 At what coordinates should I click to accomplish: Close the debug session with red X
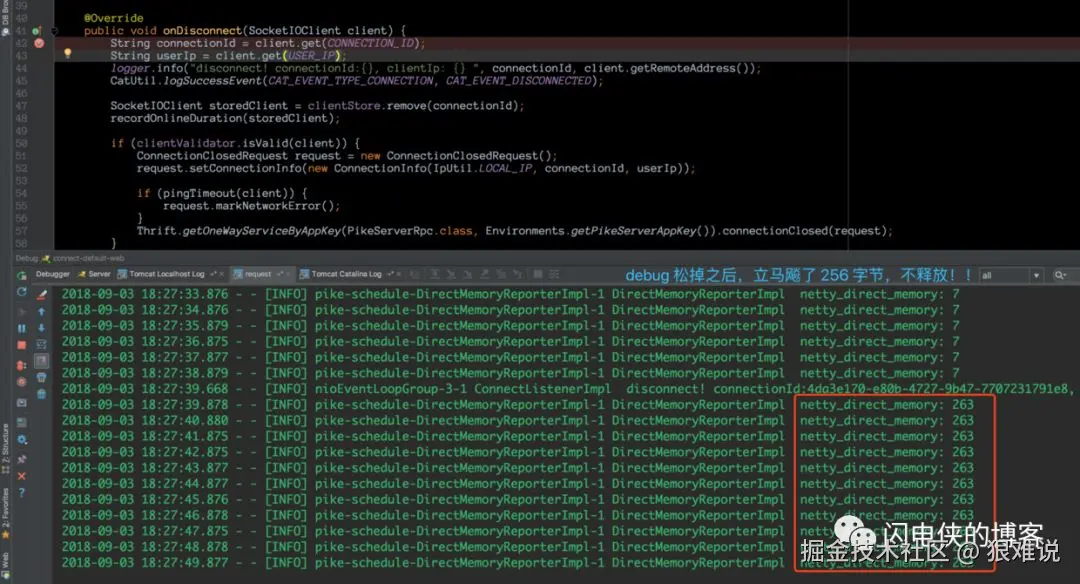(21, 476)
